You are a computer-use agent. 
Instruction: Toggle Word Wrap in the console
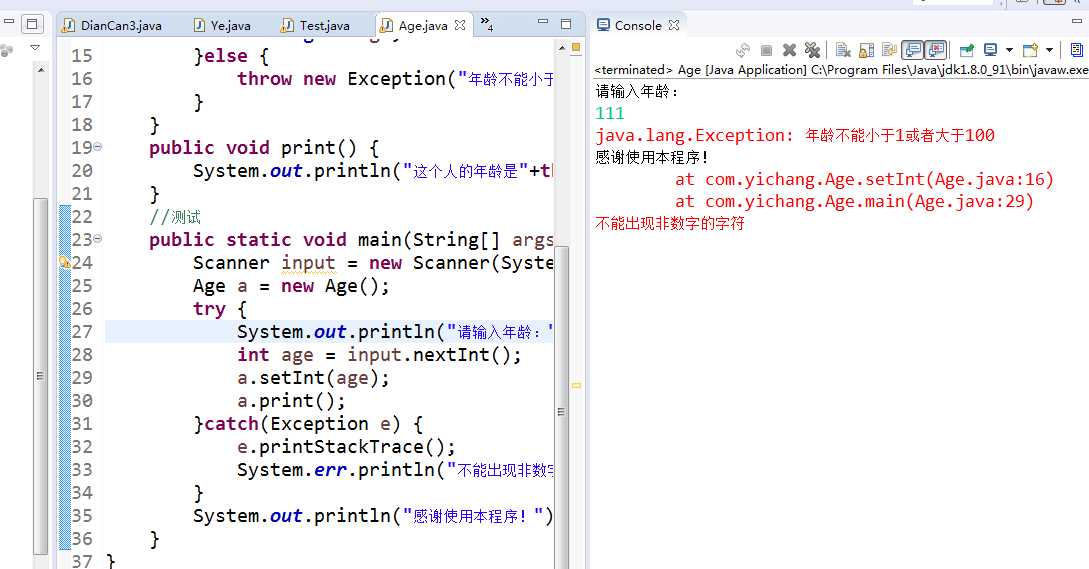coord(889,50)
